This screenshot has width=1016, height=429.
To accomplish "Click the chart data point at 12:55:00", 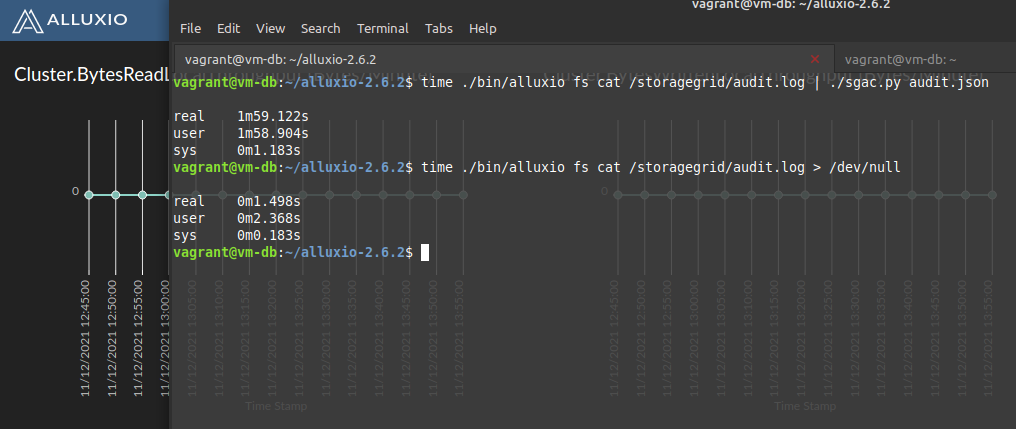I will coord(142,195).
